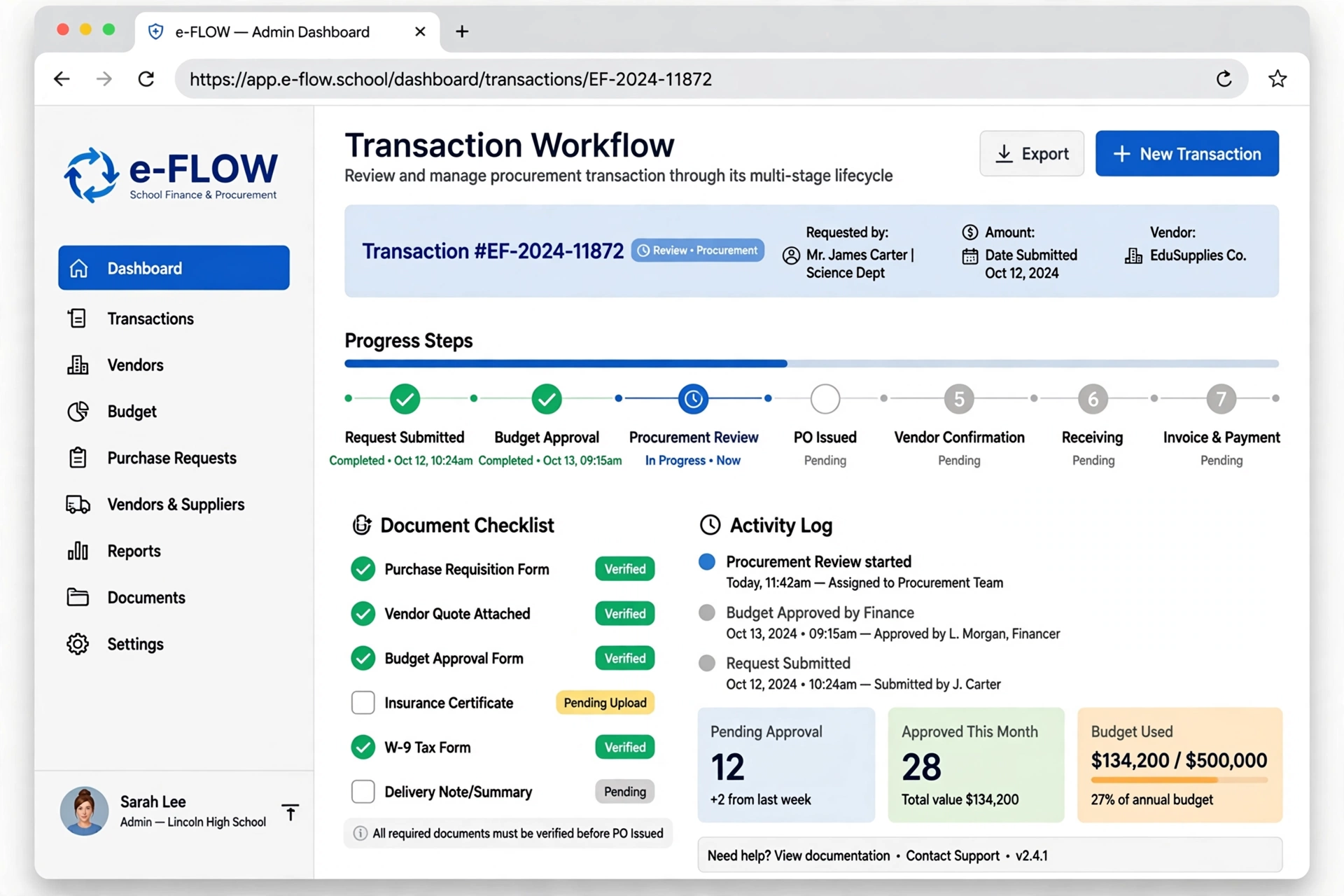Select the e-FLOW — Admin Dashboard tab

coord(287,31)
